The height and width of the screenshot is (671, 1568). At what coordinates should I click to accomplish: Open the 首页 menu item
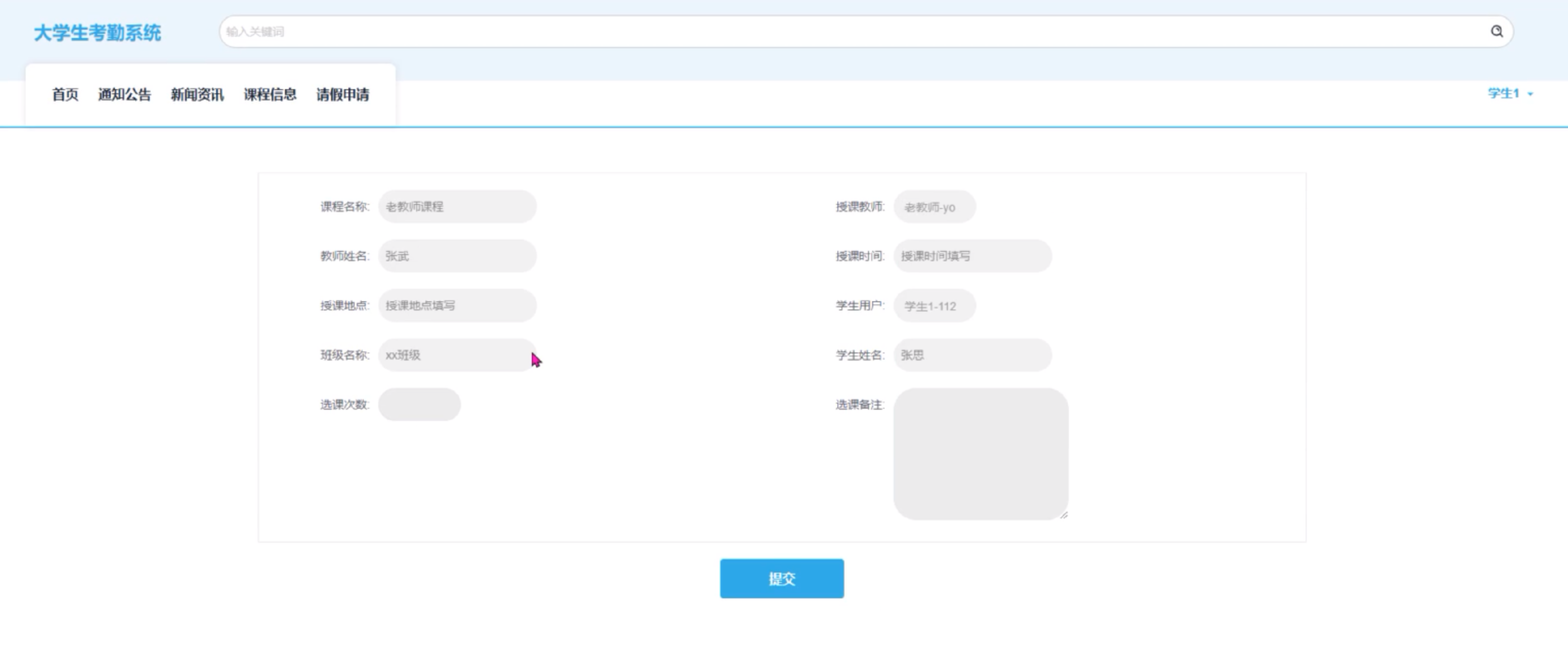[x=65, y=95]
